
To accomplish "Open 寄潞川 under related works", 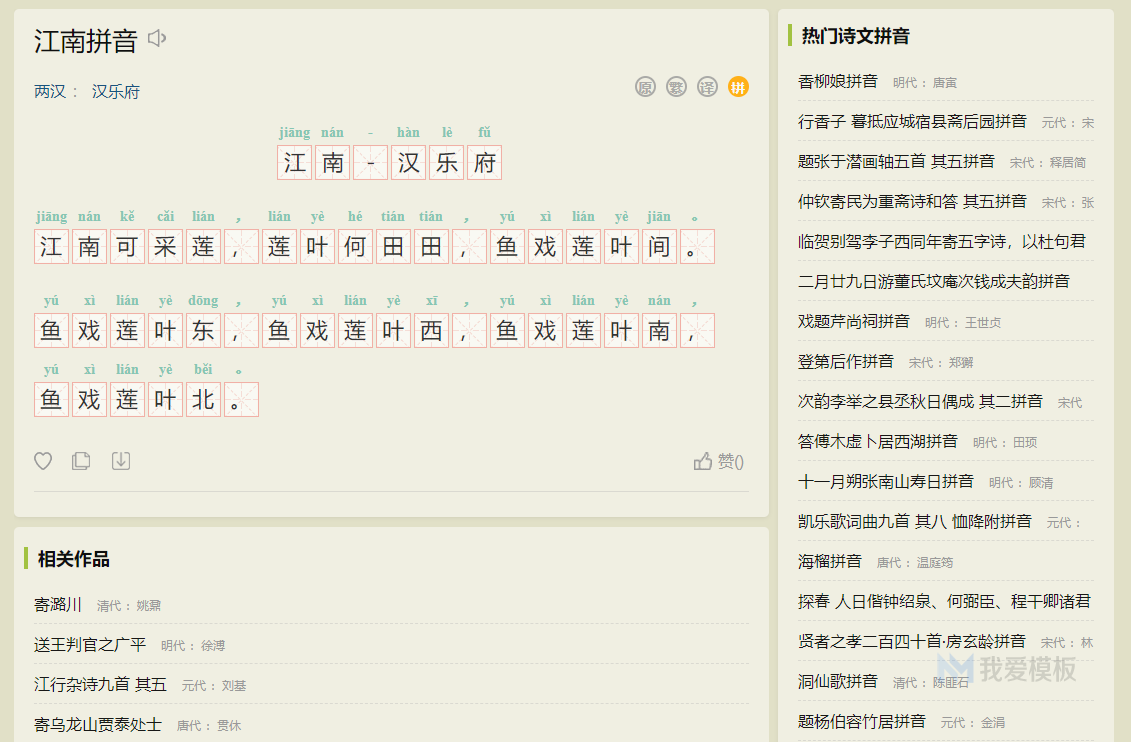I will (x=58, y=605).
